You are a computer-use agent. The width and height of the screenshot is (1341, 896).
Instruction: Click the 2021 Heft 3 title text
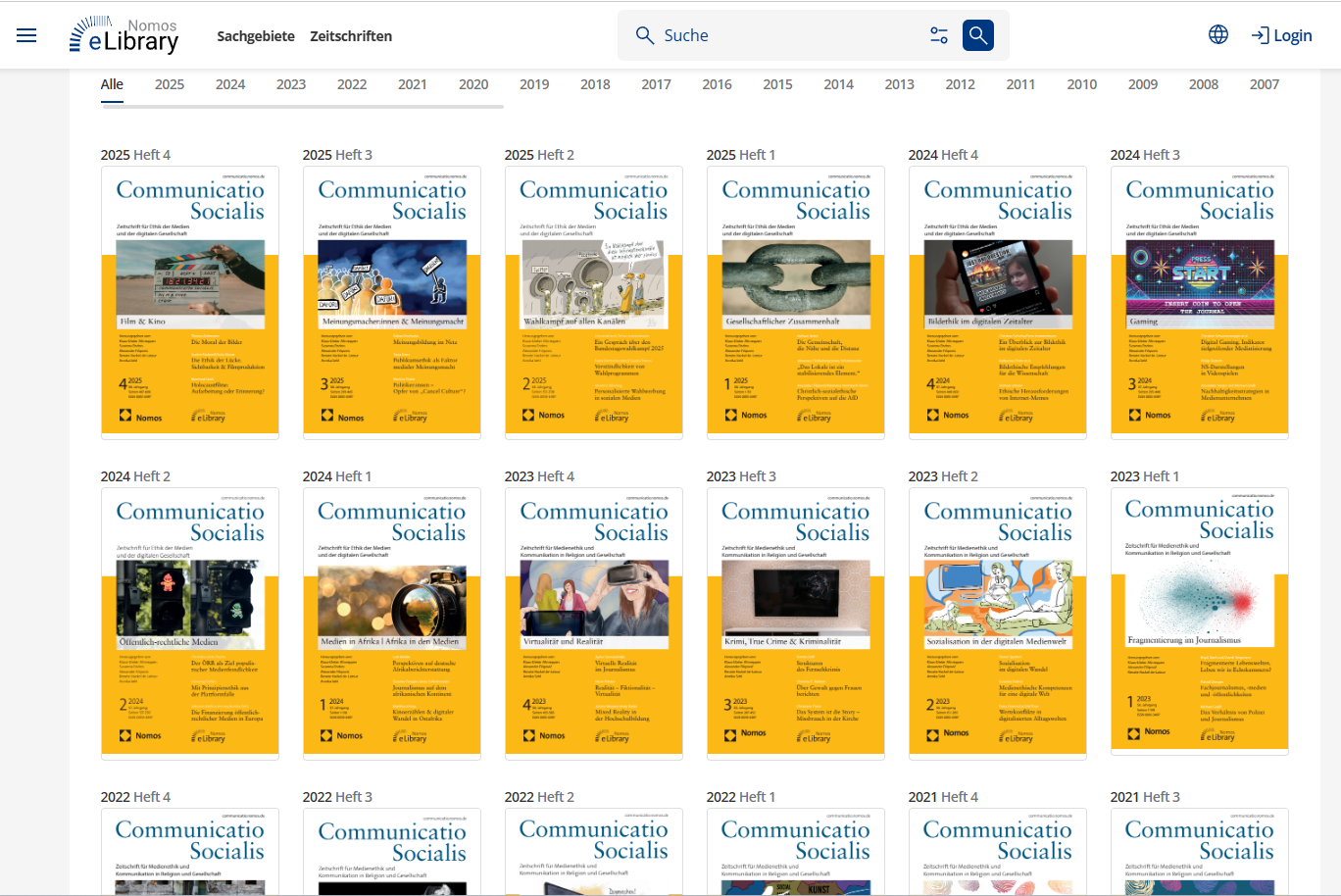click(1145, 797)
